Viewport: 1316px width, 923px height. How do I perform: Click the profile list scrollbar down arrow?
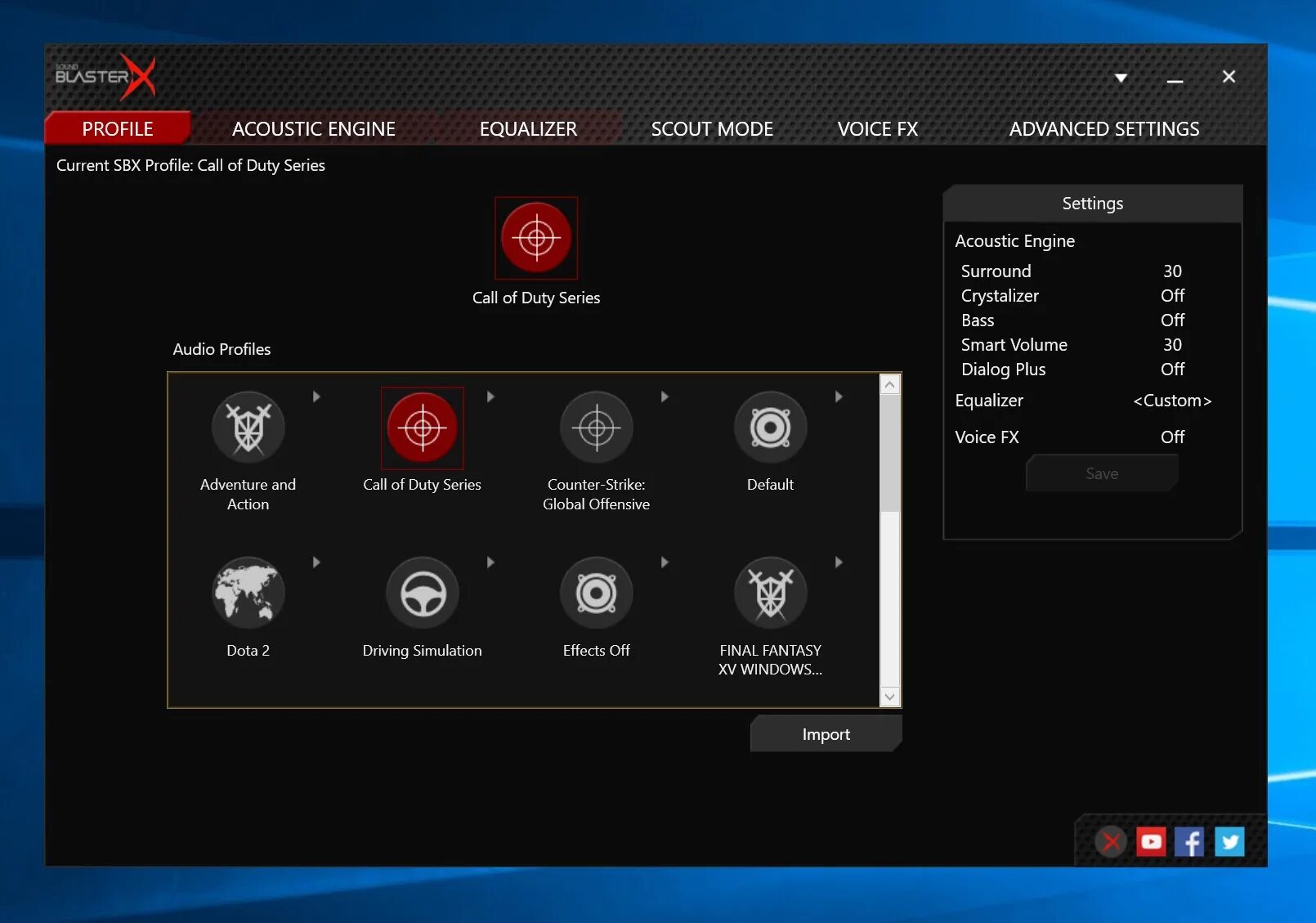tap(890, 697)
